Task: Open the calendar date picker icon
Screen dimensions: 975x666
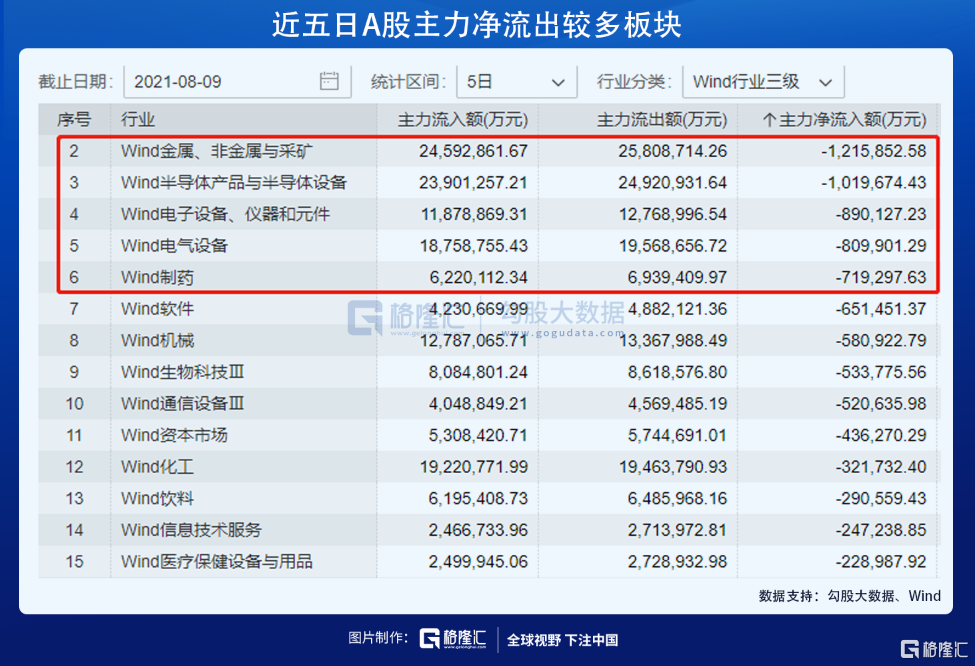Action: pyautogui.click(x=329, y=81)
